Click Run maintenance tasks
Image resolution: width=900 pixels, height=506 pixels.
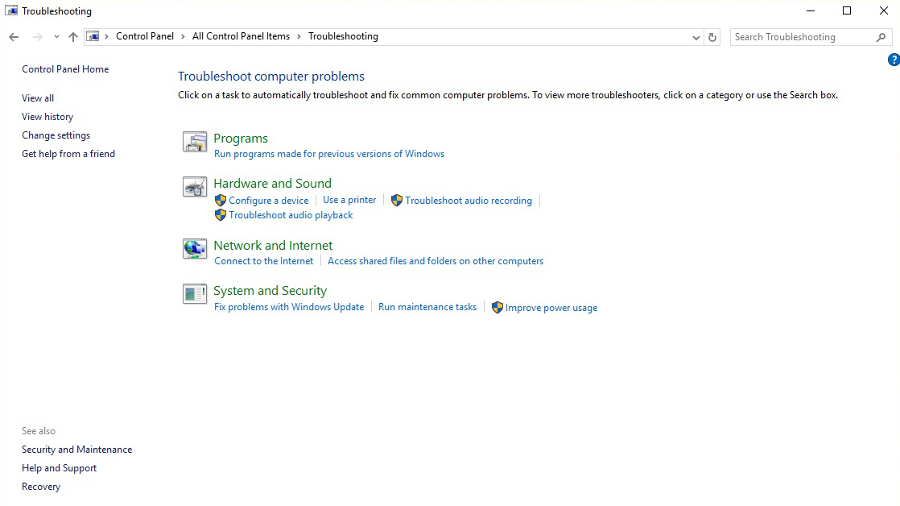[427, 307]
